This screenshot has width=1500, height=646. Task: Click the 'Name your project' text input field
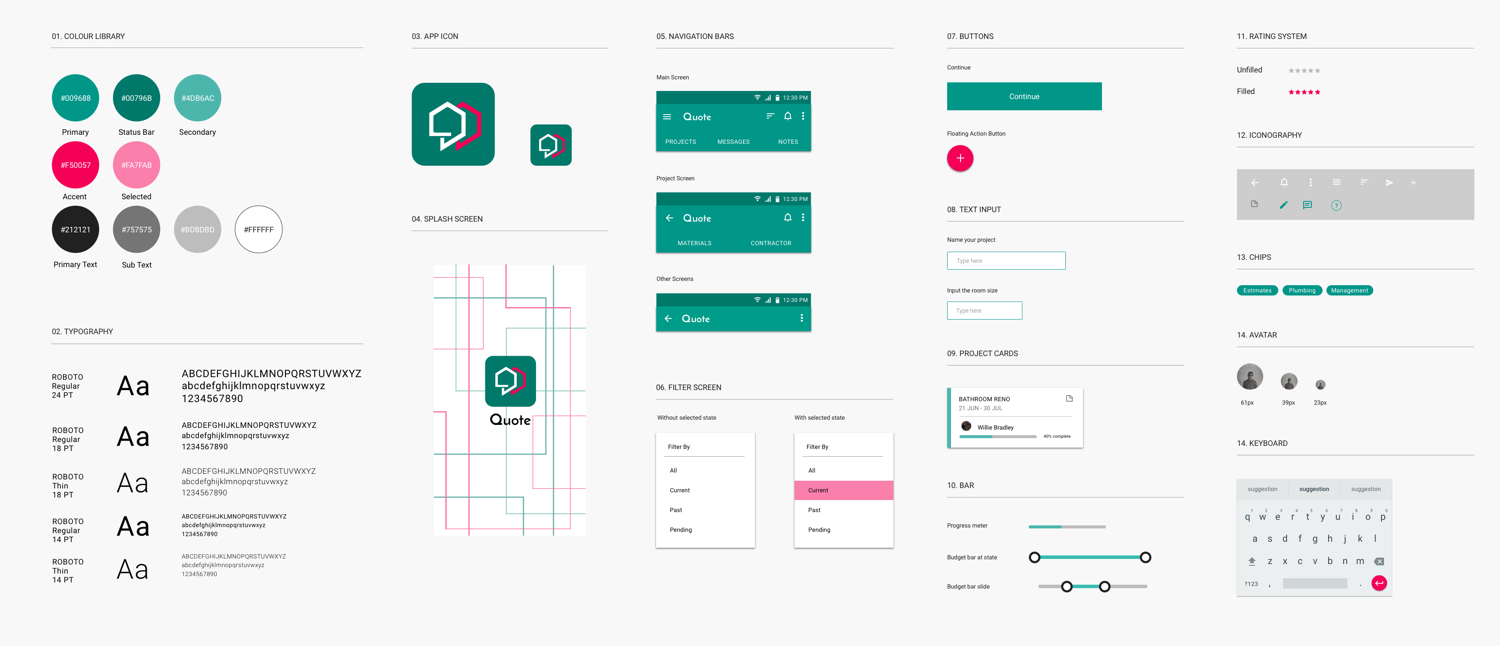point(1006,260)
